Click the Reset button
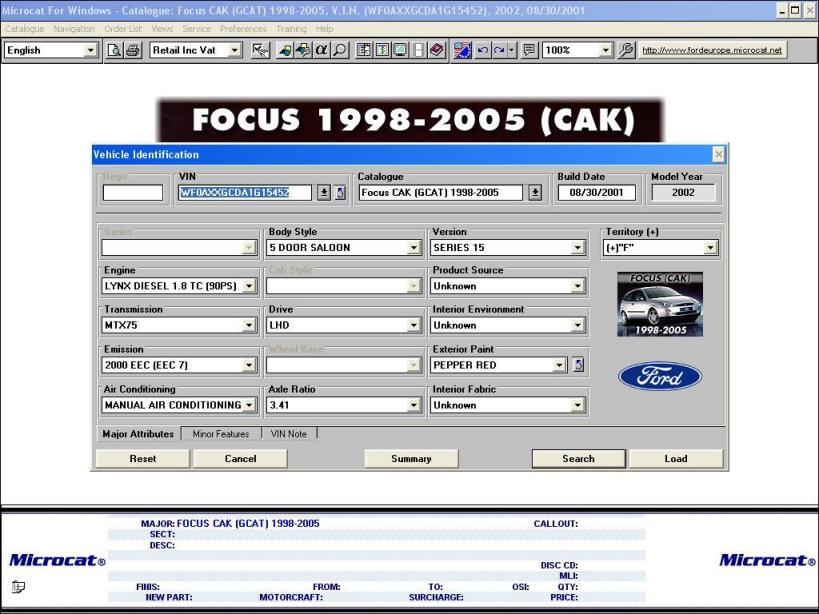The height and width of the screenshot is (614, 819). tap(143, 459)
